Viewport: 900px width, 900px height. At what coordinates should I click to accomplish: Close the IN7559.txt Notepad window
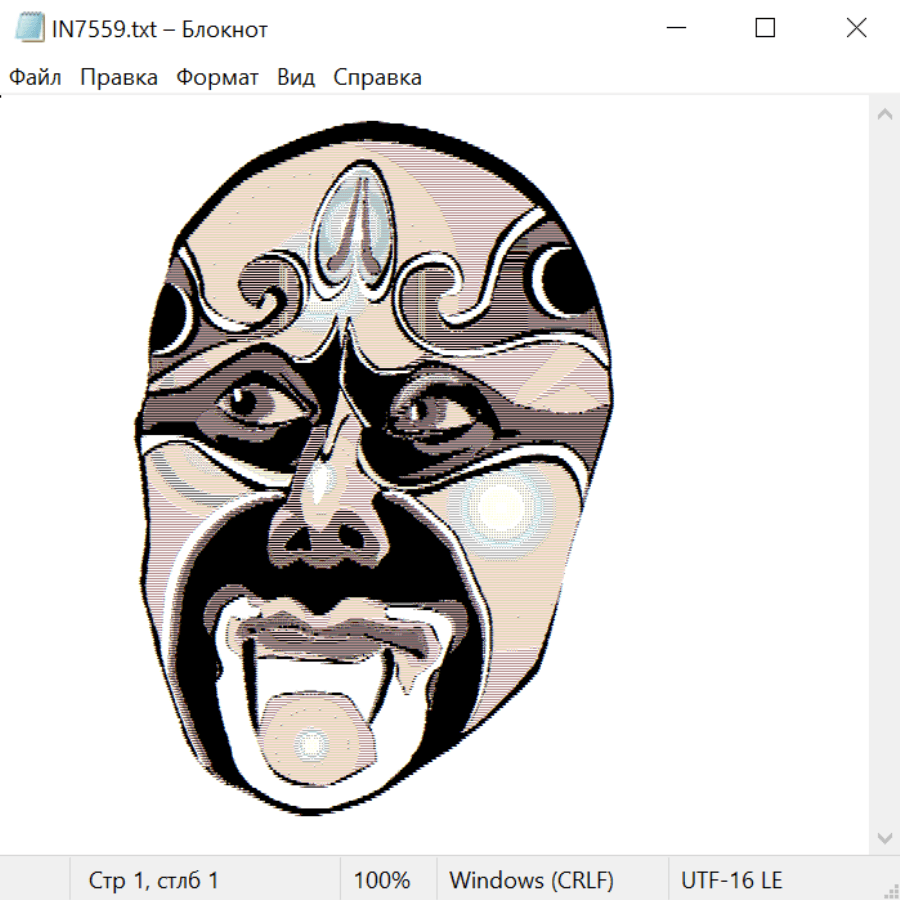point(856,29)
